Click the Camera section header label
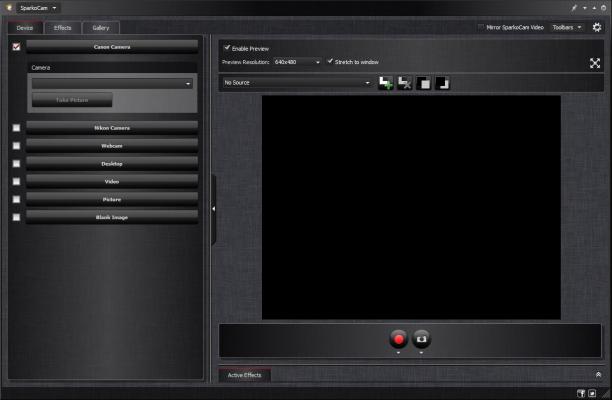This screenshot has height=400, width=612. [x=41, y=68]
